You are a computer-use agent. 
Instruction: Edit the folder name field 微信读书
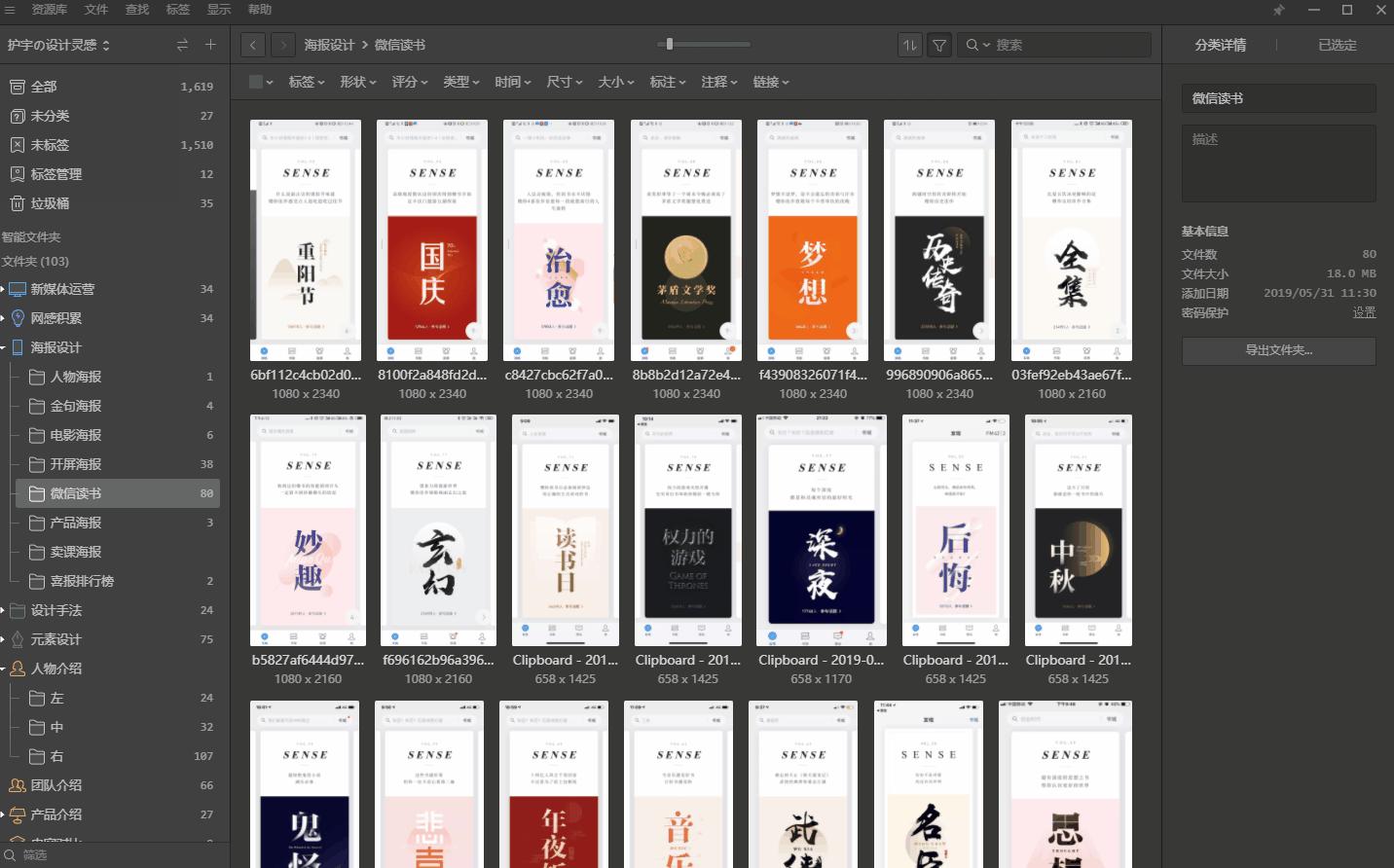point(1278,98)
